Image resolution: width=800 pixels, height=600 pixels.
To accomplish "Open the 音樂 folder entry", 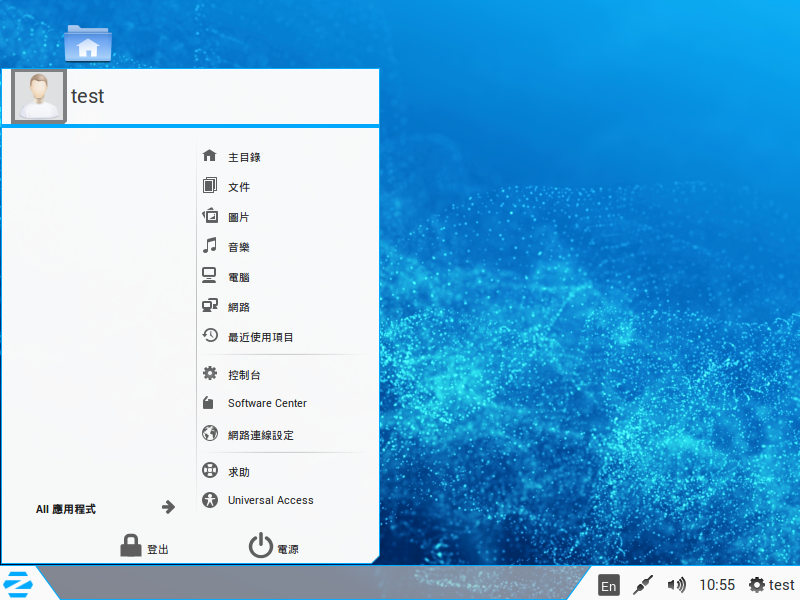I will click(x=239, y=247).
